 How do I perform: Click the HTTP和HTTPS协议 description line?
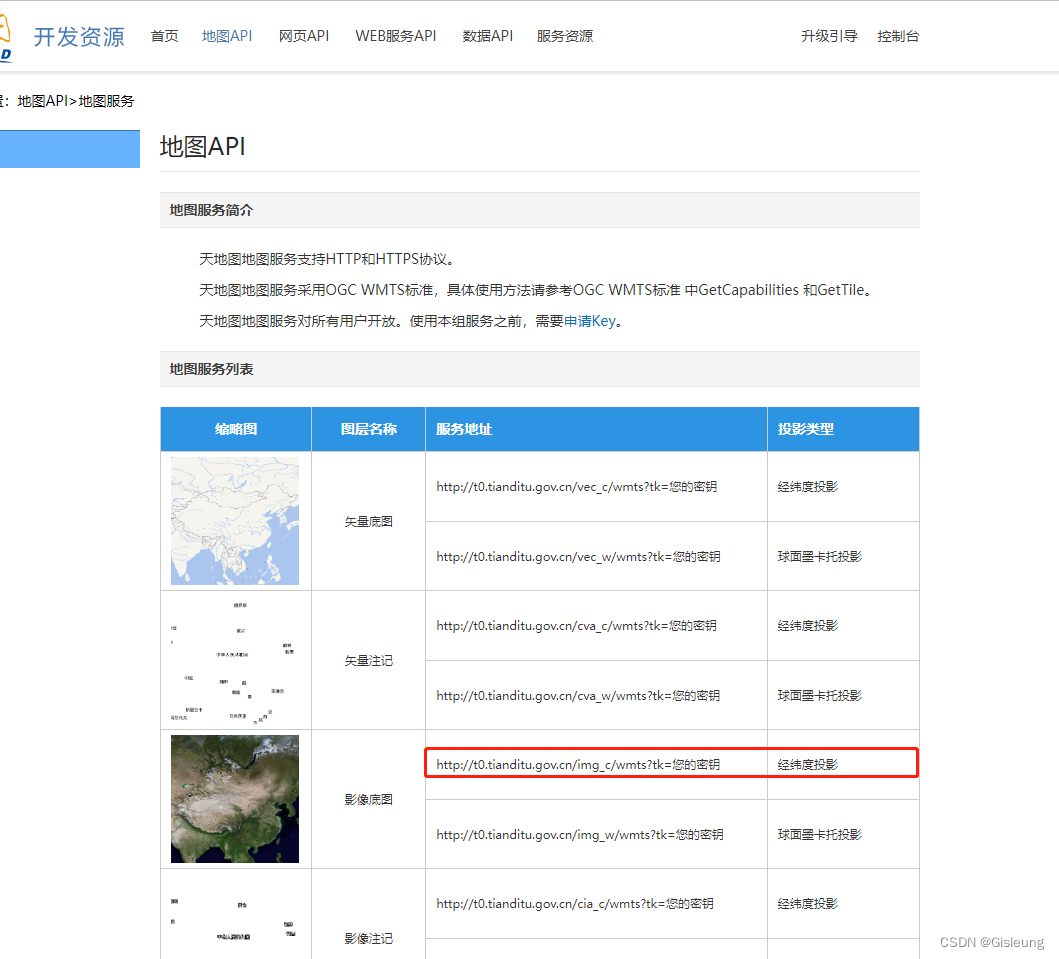pyautogui.click(x=327, y=259)
